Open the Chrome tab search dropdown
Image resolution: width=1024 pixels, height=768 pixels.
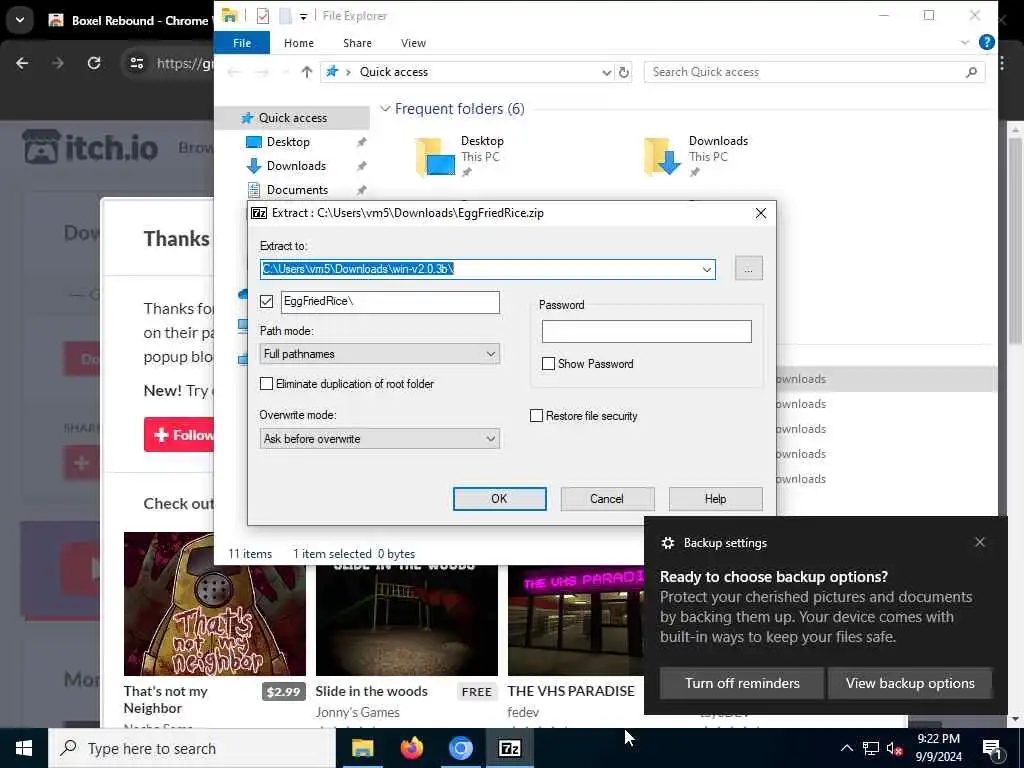coord(20,20)
